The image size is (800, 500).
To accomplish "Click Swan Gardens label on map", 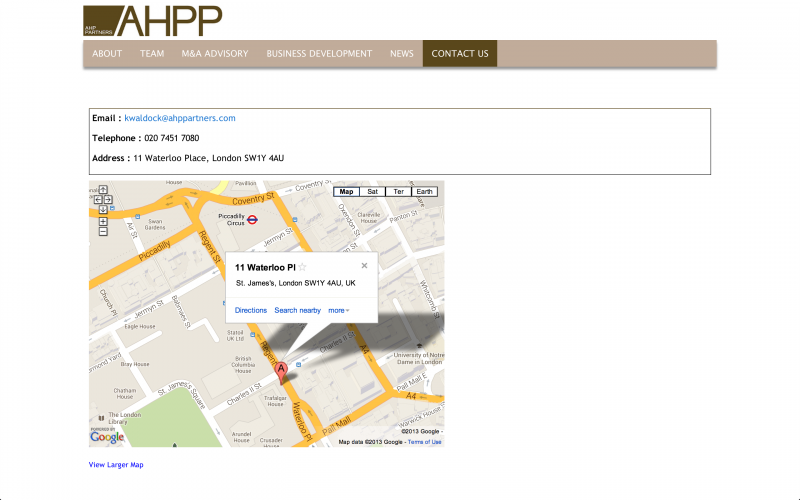I will (155, 224).
